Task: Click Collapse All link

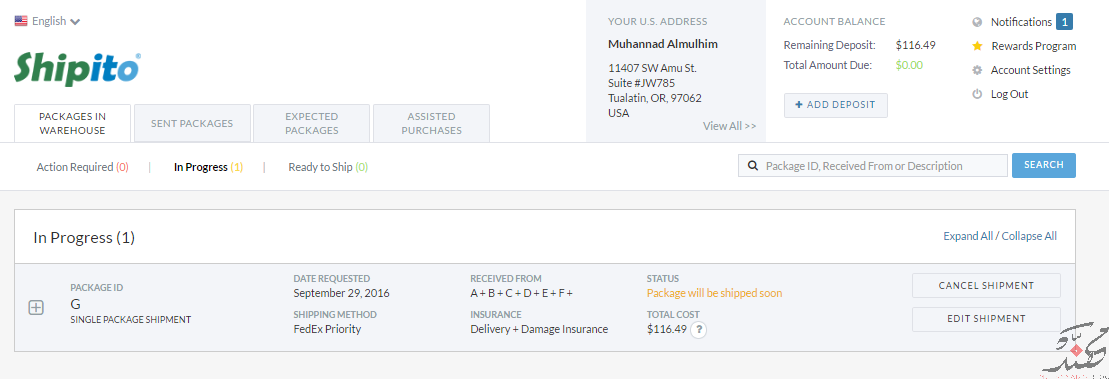Action: [1029, 236]
